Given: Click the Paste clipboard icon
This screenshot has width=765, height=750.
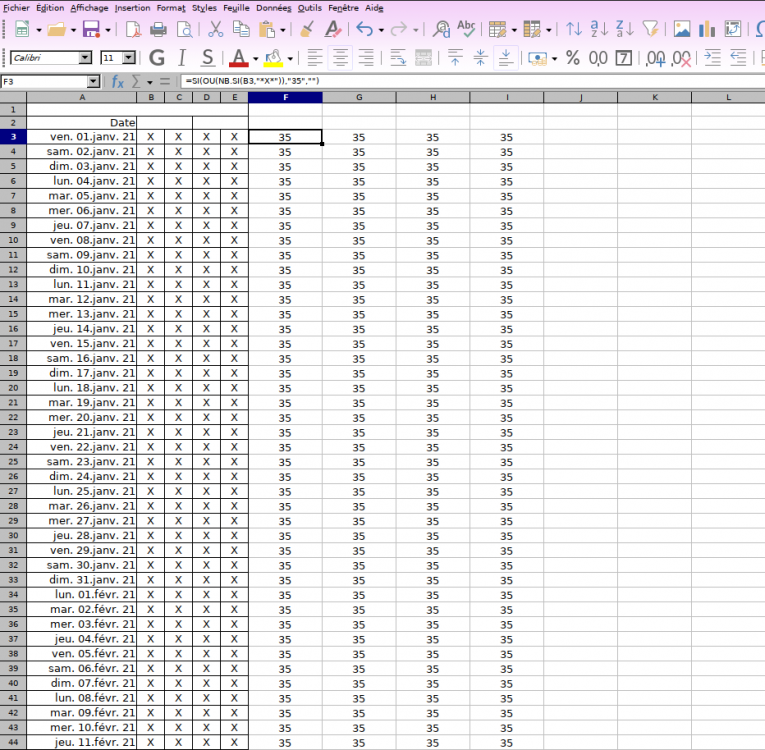Looking at the screenshot, I should coord(267,30).
